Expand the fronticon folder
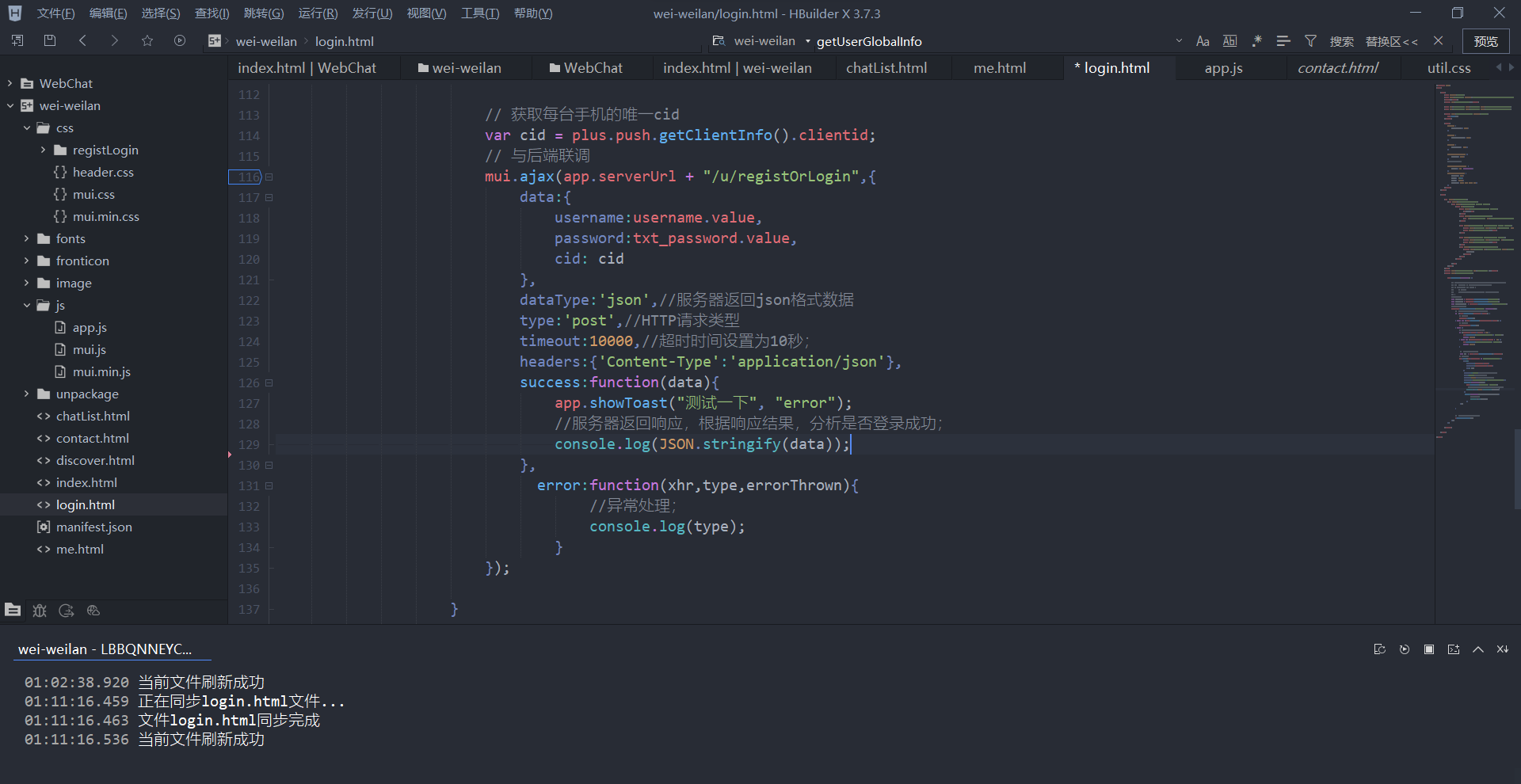Image resolution: width=1521 pixels, height=784 pixels. click(27, 261)
